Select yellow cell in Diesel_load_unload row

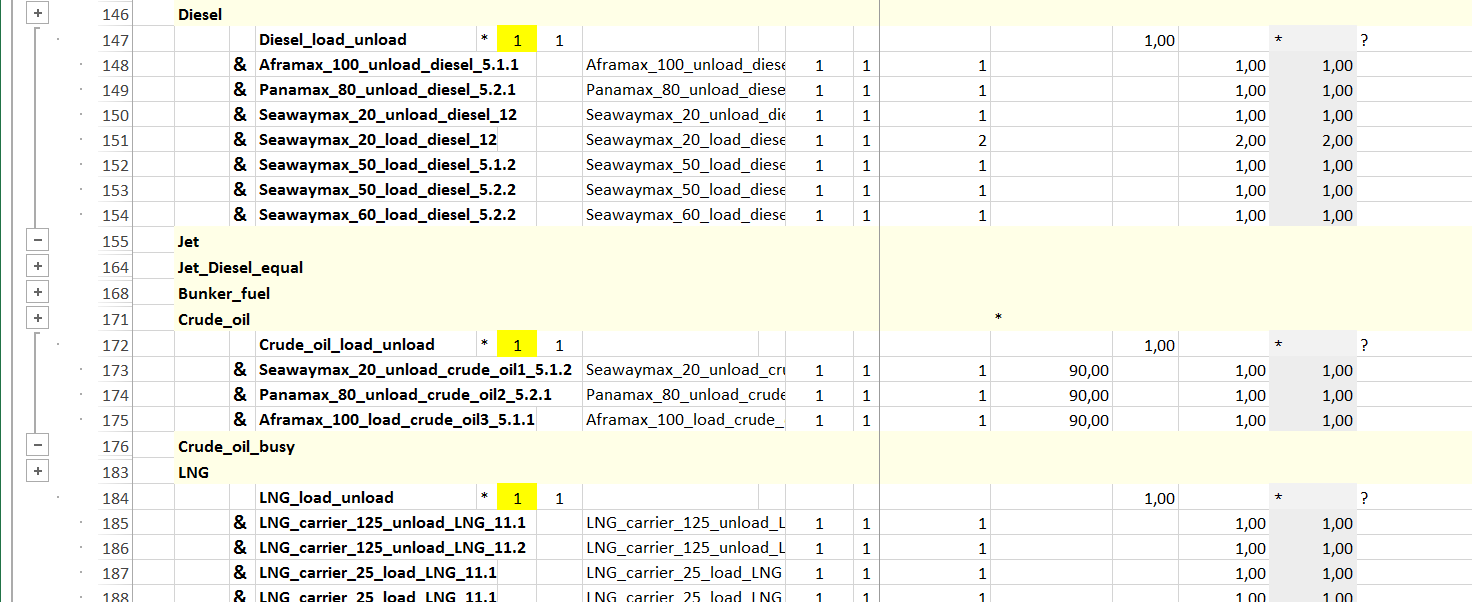(x=517, y=40)
